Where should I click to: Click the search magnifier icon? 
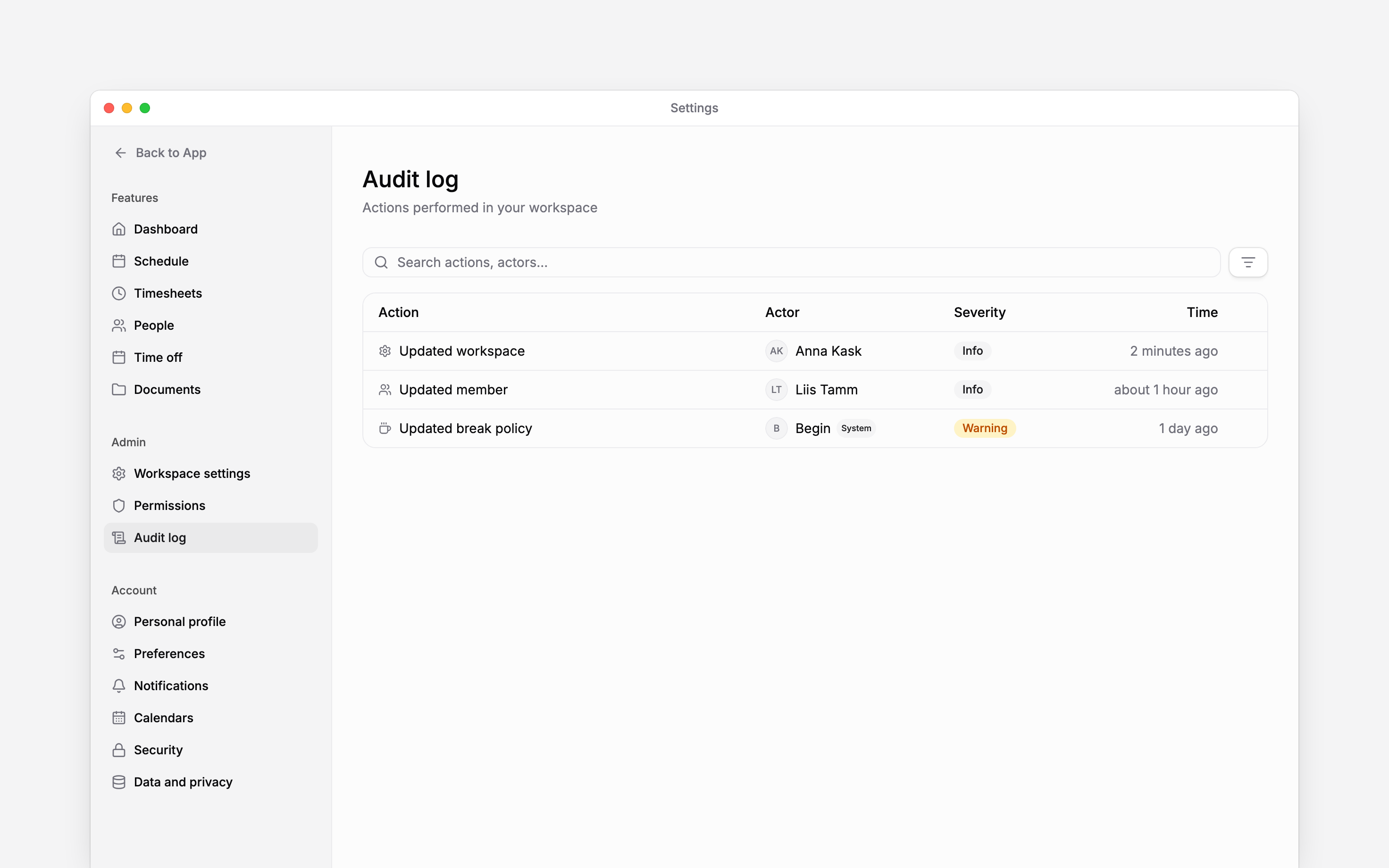pos(381,262)
